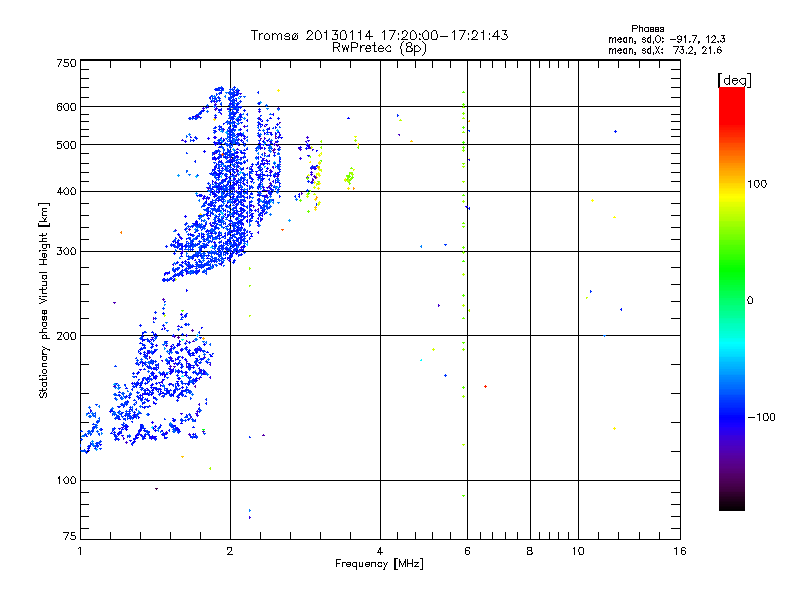Click the 'Frequency [MHz]' axis label

(x=379, y=564)
